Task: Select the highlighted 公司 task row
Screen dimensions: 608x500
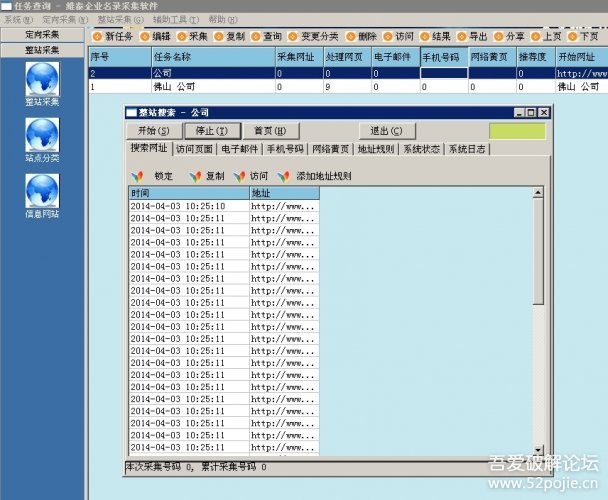Action: 348,73
